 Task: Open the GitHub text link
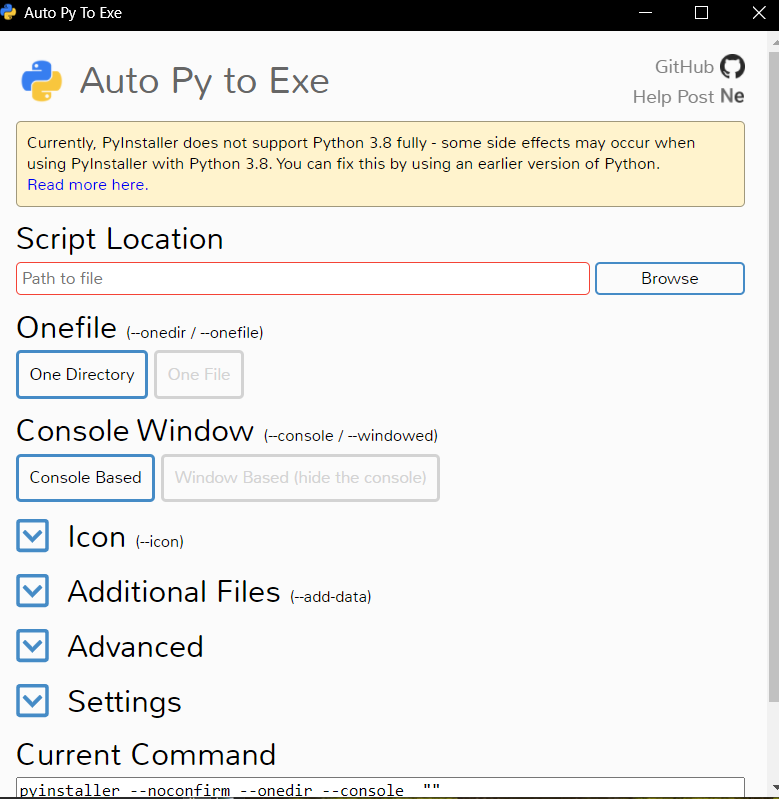coord(684,67)
